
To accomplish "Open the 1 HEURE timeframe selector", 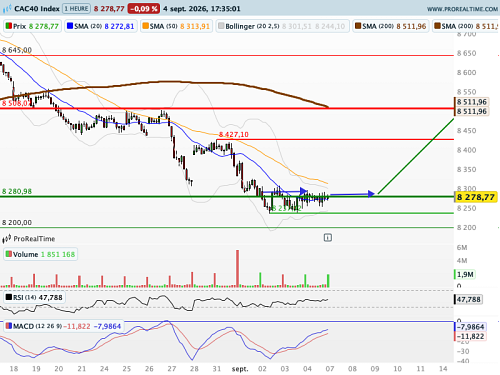I will [x=77, y=9].
